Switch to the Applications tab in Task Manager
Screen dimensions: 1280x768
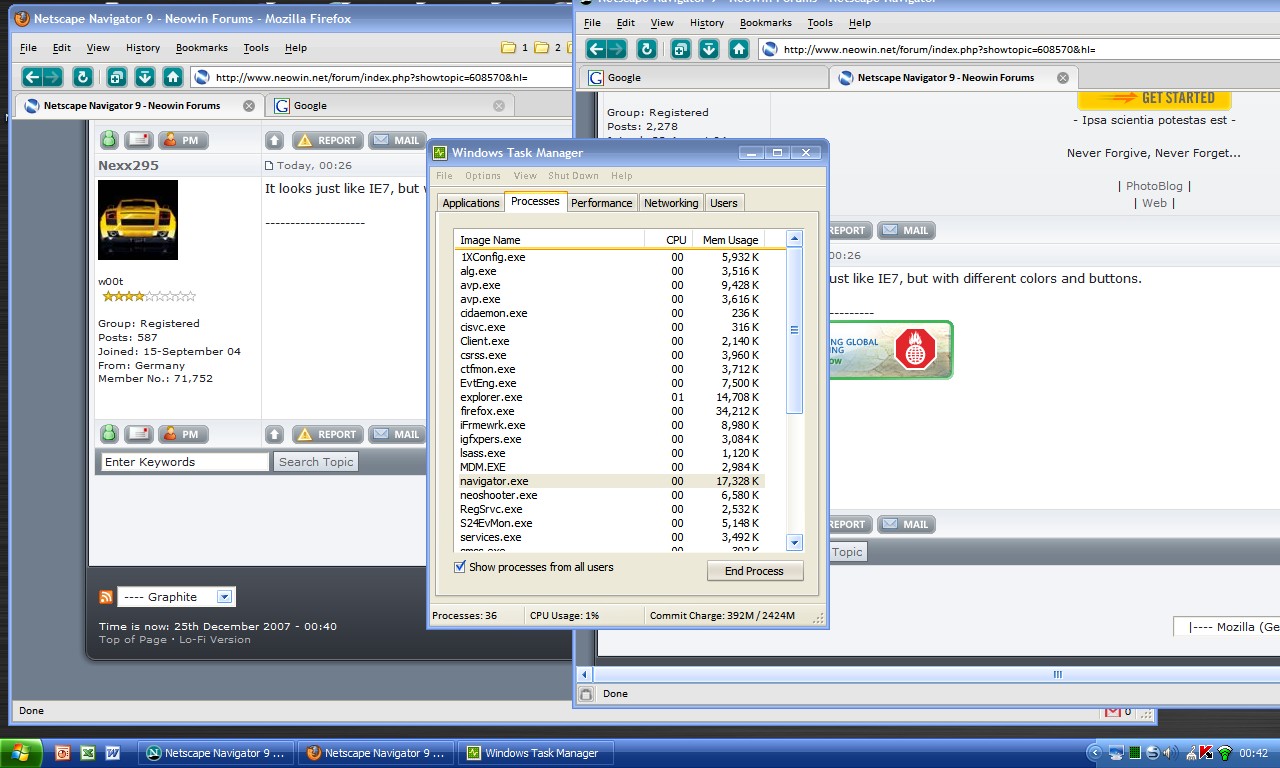point(471,203)
